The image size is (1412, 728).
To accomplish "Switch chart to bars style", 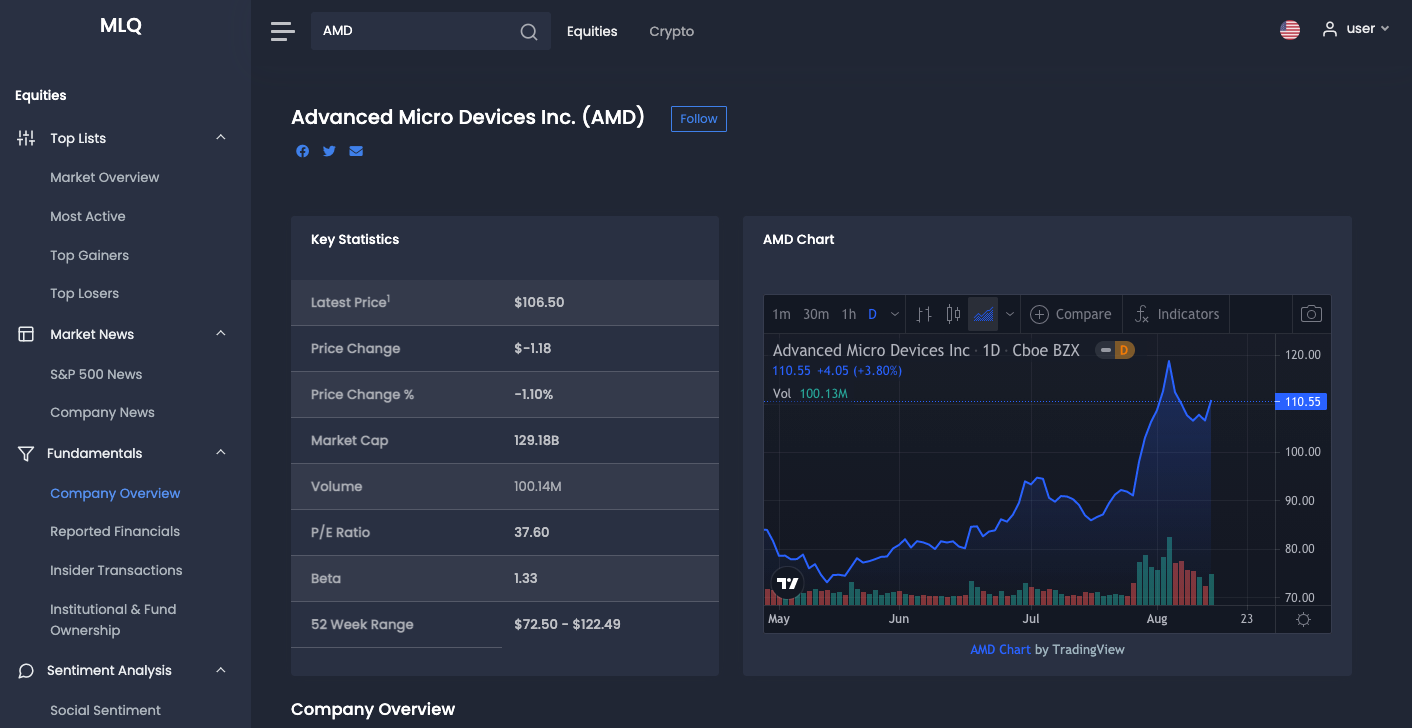I will tap(924, 314).
